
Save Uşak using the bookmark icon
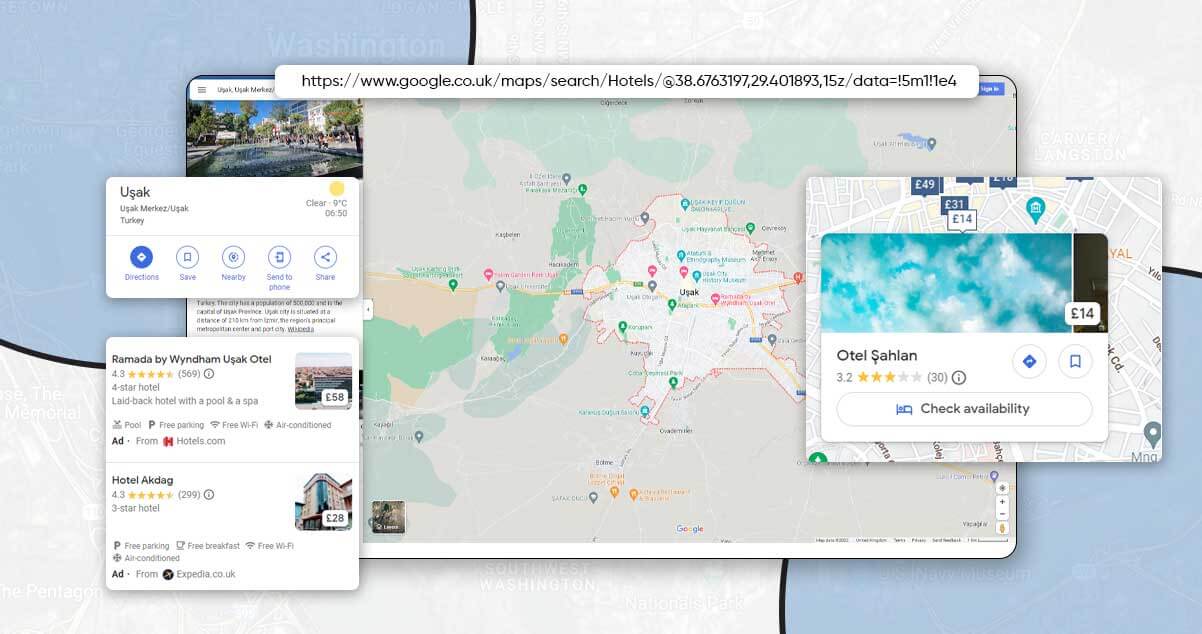pyautogui.click(x=188, y=257)
